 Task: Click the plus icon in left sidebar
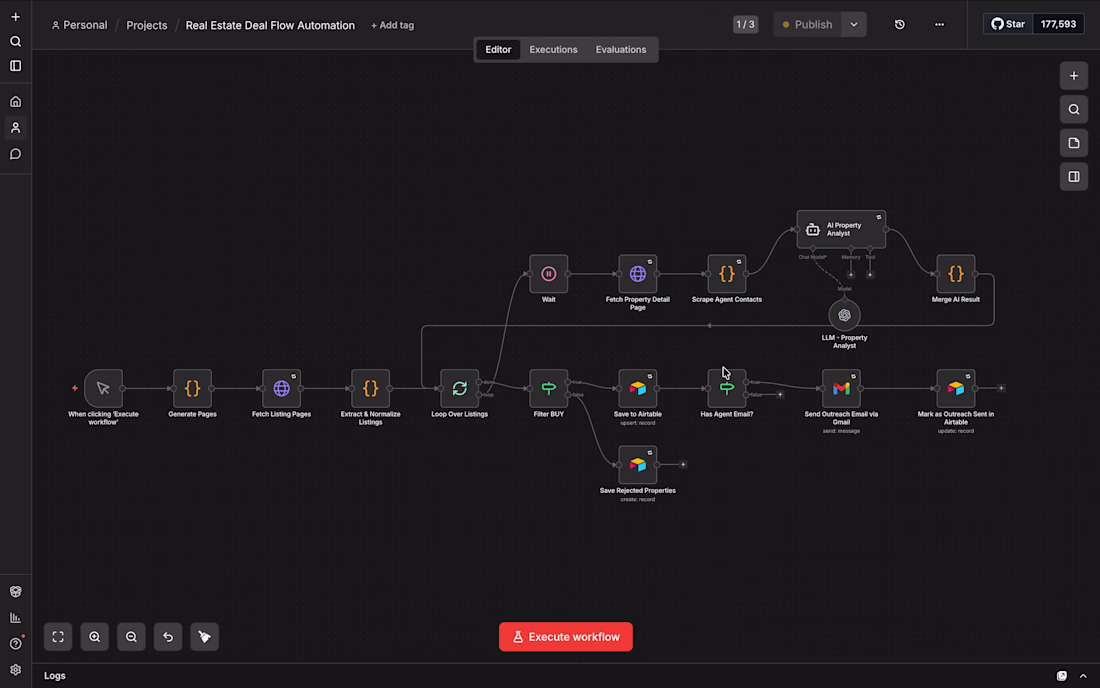tap(15, 17)
